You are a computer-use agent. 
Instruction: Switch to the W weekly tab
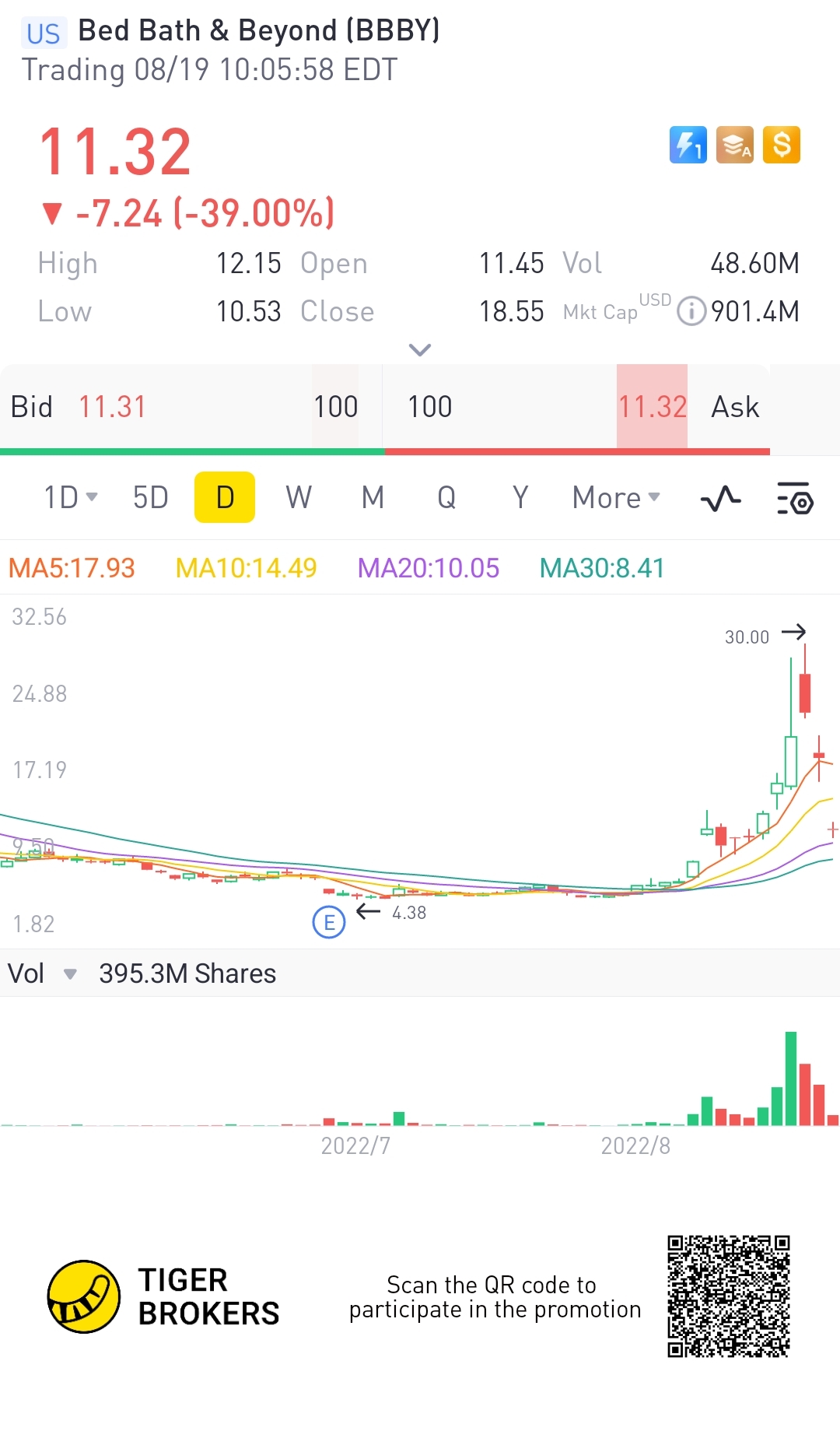tap(299, 497)
